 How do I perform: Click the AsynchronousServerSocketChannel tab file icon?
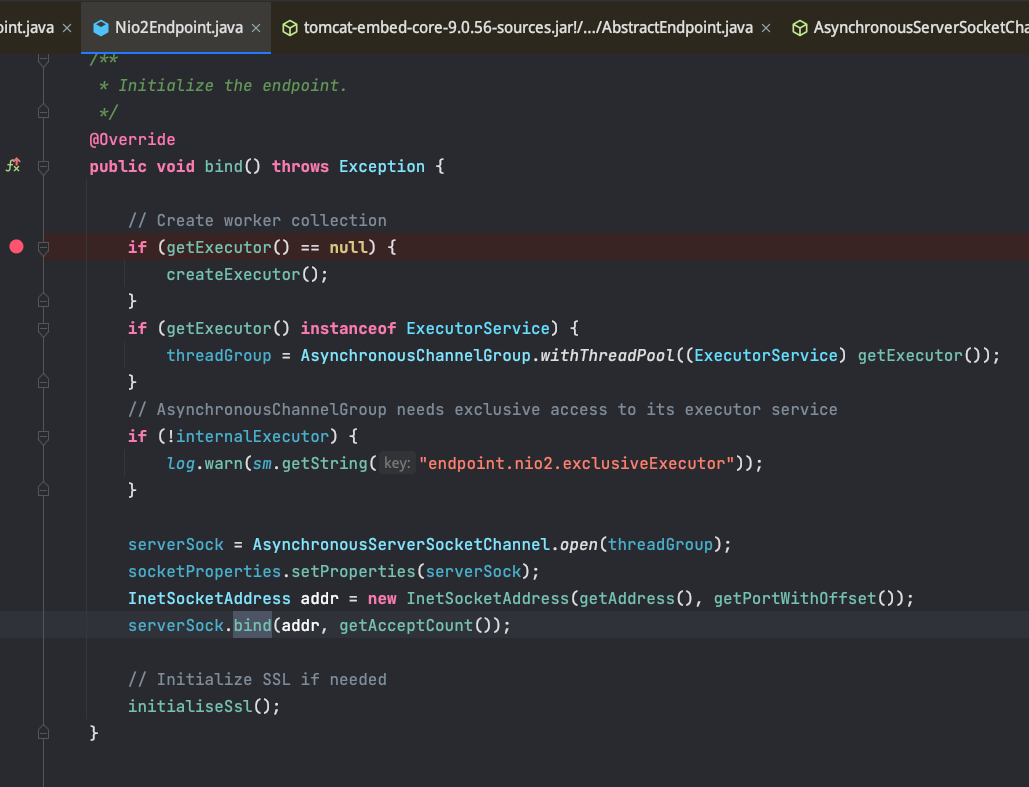click(x=799, y=28)
